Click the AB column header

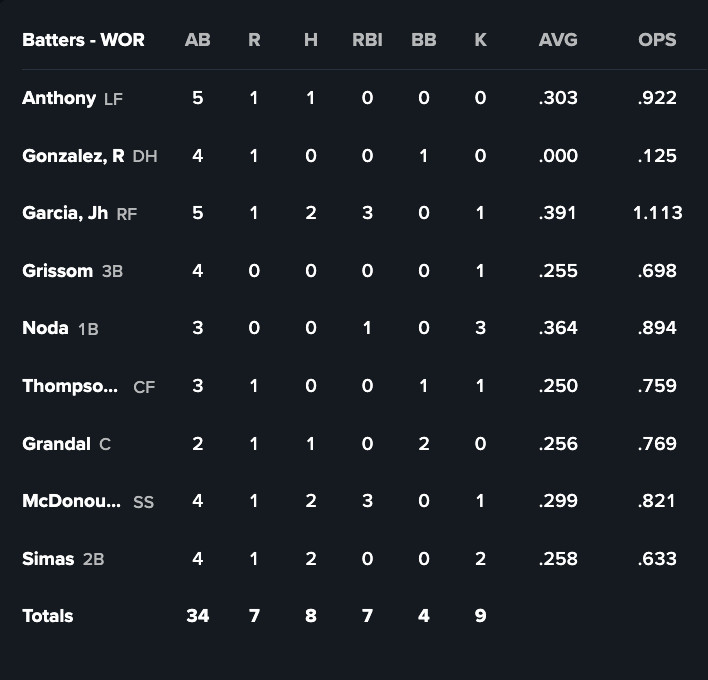[x=197, y=41]
